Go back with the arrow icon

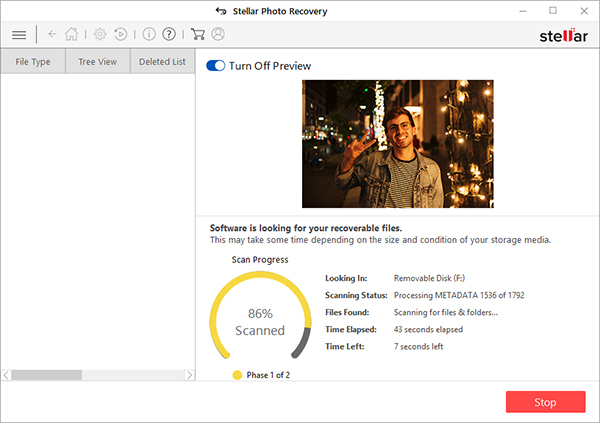point(52,34)
